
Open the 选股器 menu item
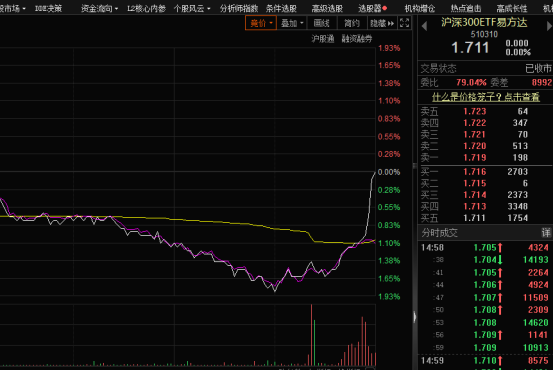tap(372, 8)
